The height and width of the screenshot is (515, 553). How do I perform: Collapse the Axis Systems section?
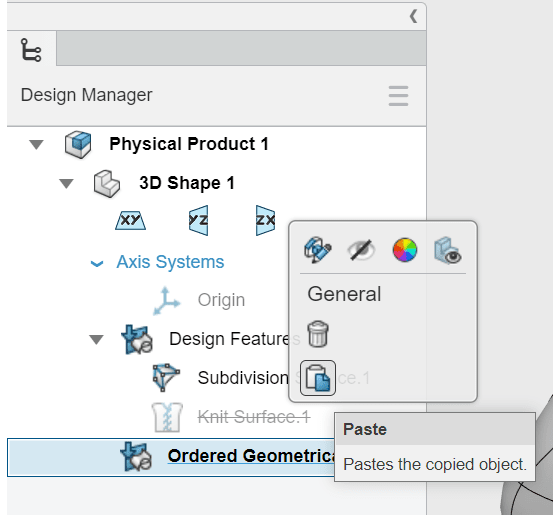click(97, 263)
